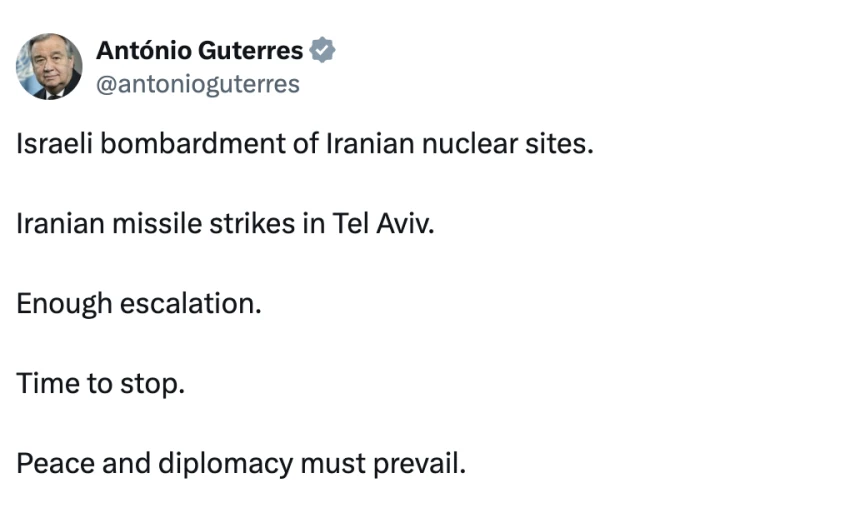Viewport: 850px width, 508px height.
Task: Click the words 'Tel Aviv' in the tweet
Action: 382,223
